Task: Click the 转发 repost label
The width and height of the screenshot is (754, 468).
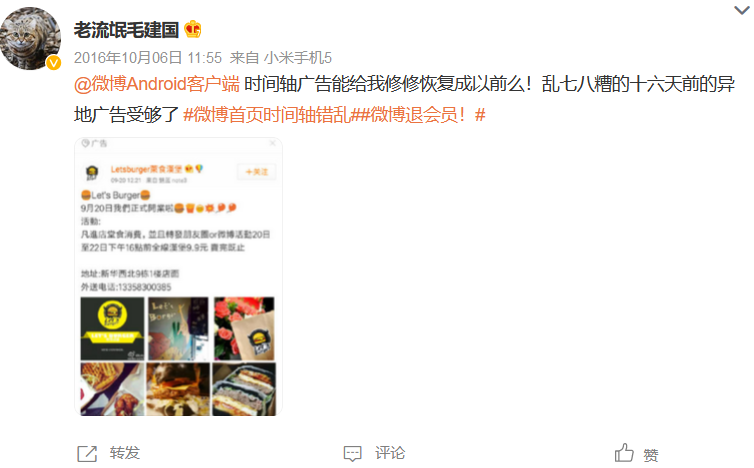Action: pyautogui.click(x=125, y=453)
